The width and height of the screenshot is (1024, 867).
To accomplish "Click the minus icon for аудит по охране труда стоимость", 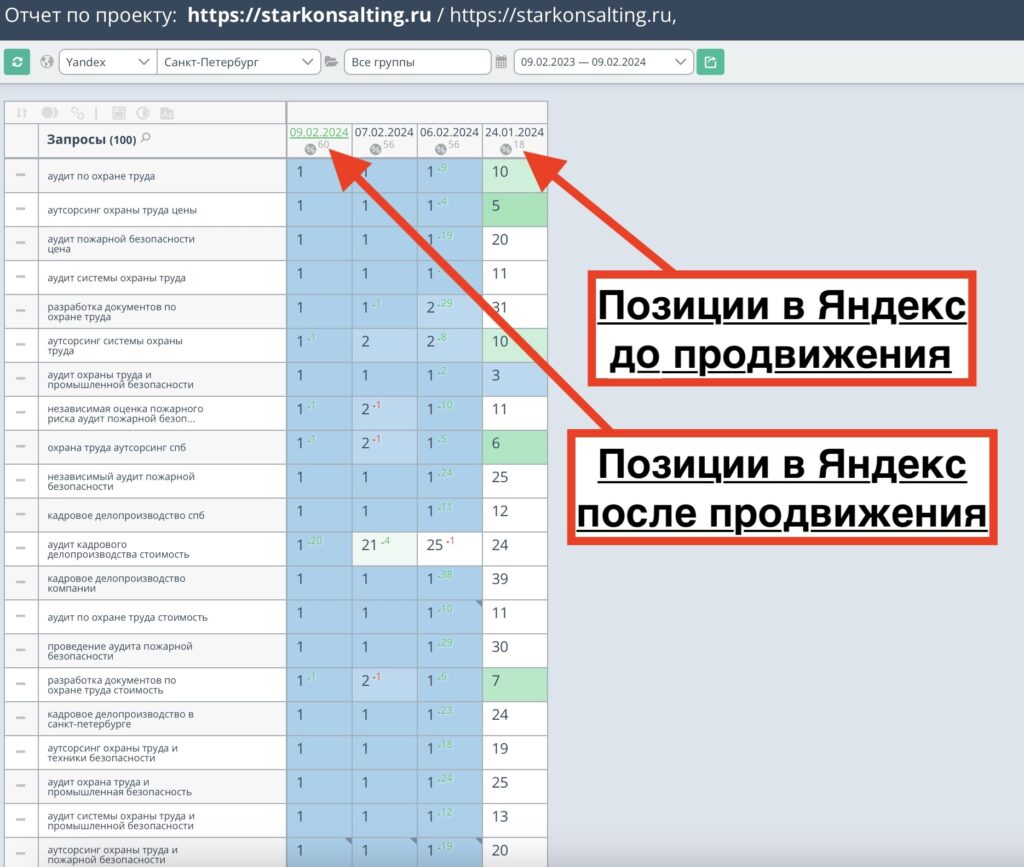I will point(21,616).
